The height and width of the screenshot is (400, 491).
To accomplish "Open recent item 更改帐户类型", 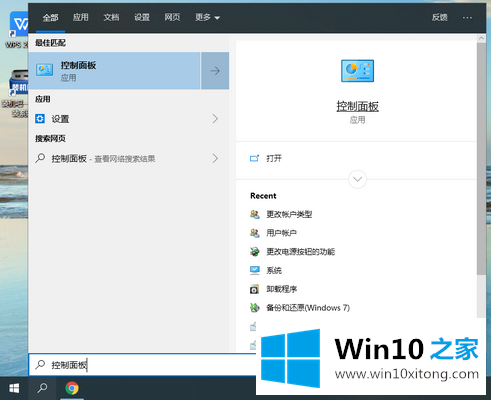I will [289, 214].
